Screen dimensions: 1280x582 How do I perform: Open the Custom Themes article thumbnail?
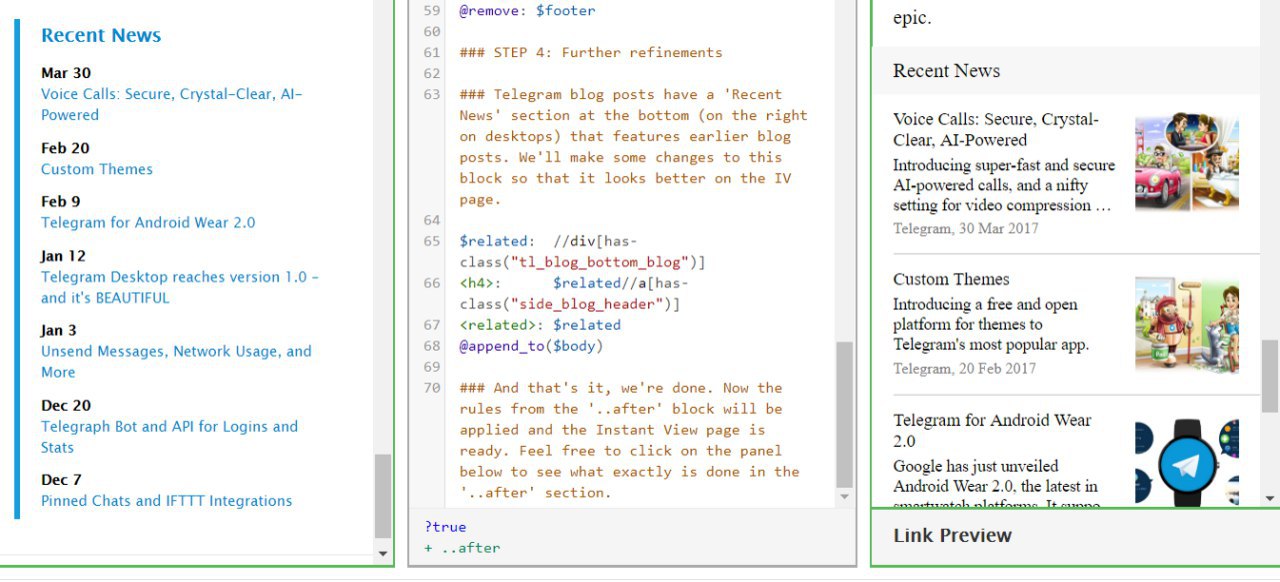1186,325
